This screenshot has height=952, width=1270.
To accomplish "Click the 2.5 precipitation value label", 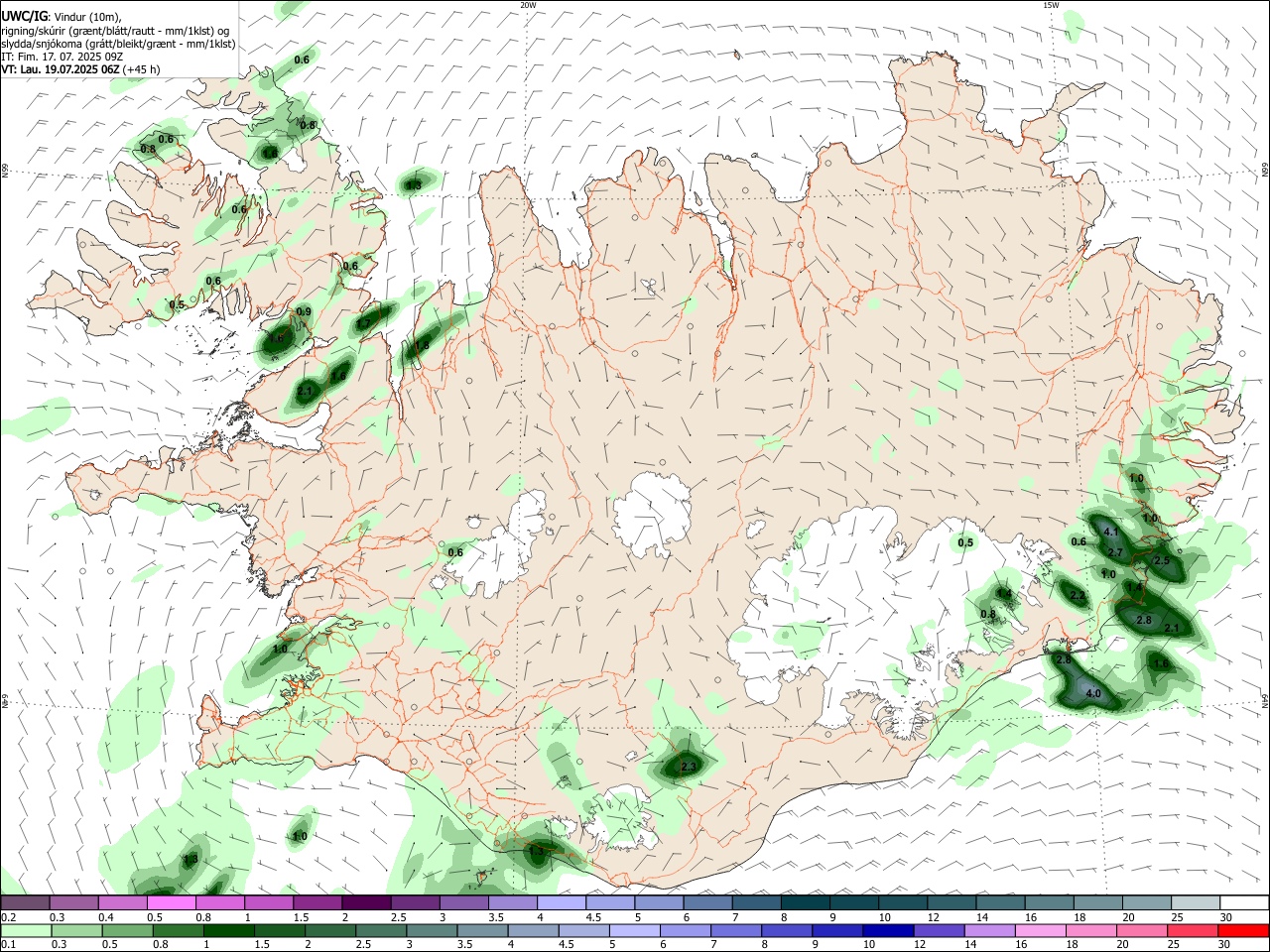I will (x=1162, y=561).
